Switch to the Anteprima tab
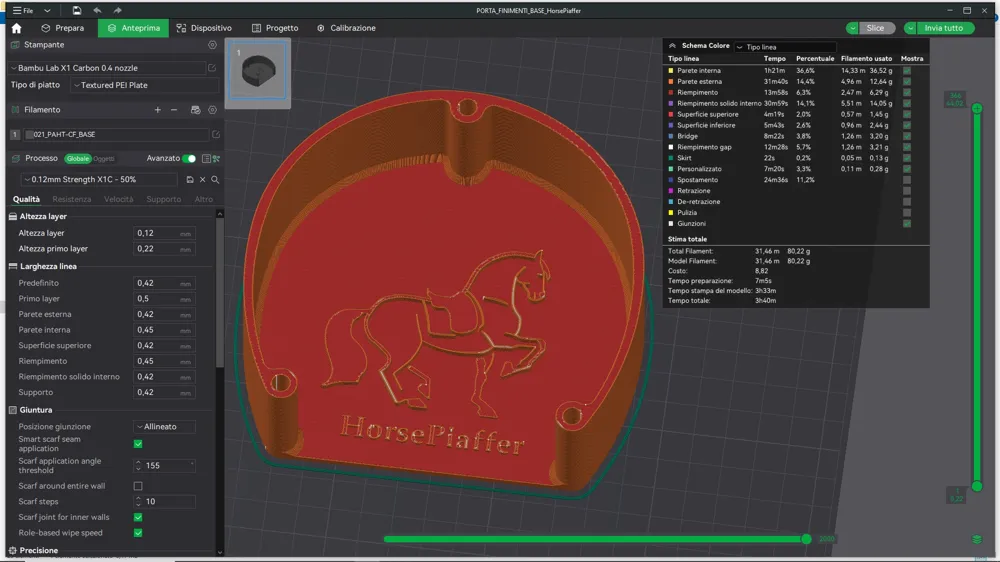The height and width of the screenshot is (562, 1000). [134, 28]
